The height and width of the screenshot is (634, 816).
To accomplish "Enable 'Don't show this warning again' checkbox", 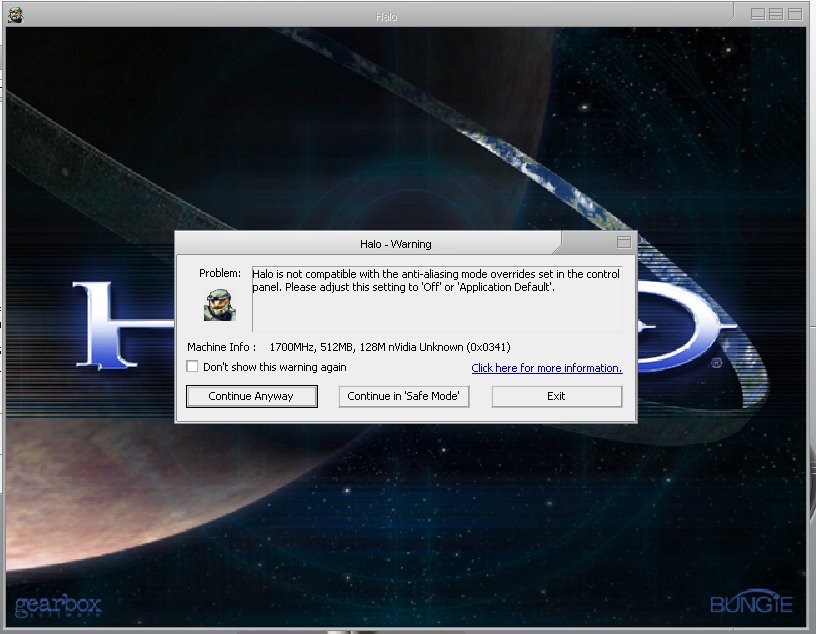I will [x=192, y=366].
